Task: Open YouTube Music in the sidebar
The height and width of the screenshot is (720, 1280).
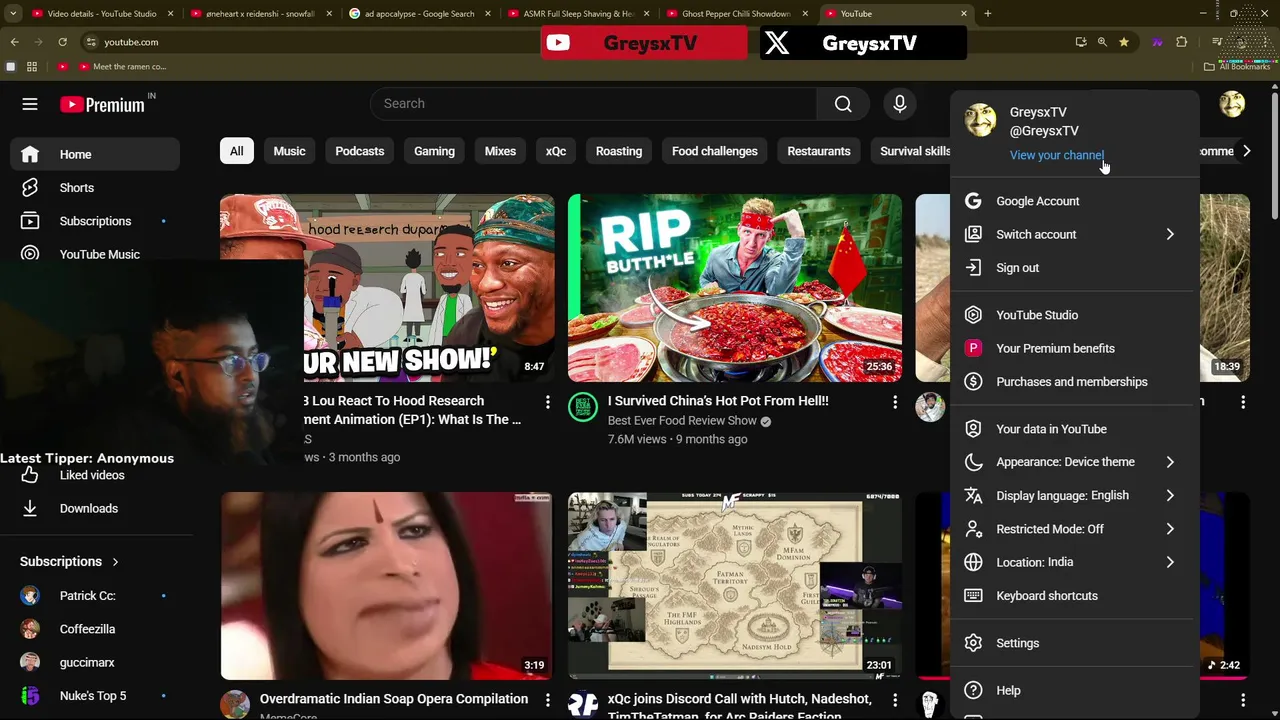Action: 95,254
